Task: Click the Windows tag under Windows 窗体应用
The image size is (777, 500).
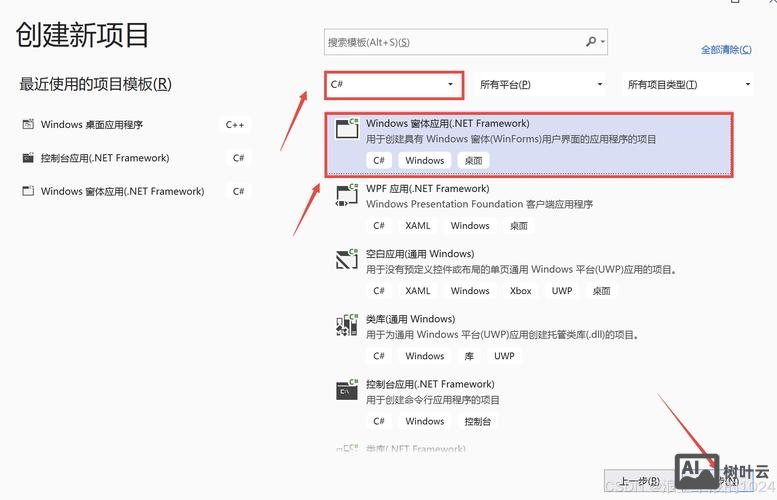Action: (425, 161)
